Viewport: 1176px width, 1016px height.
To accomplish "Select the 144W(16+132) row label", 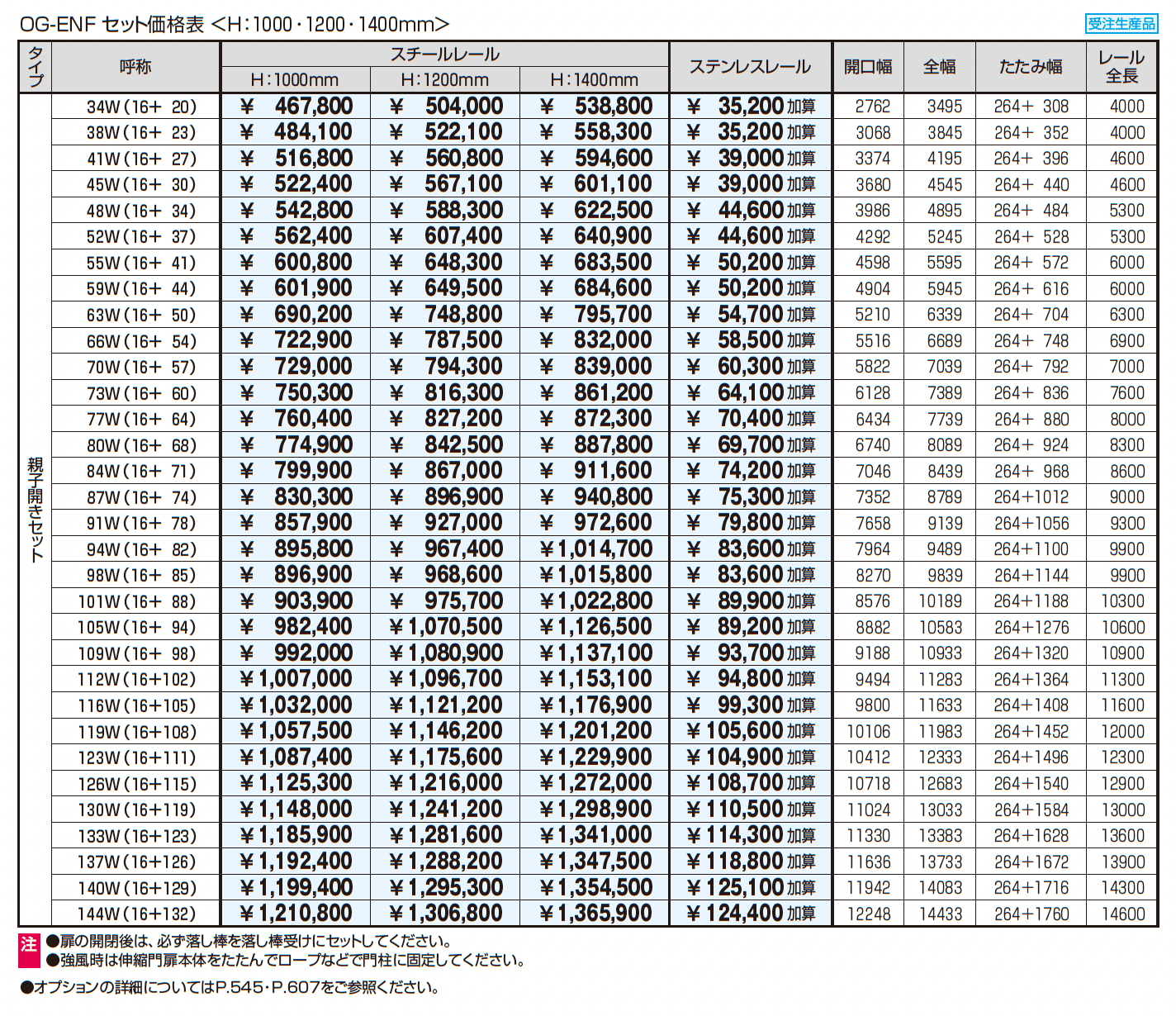I will click(x=137, y=914).
